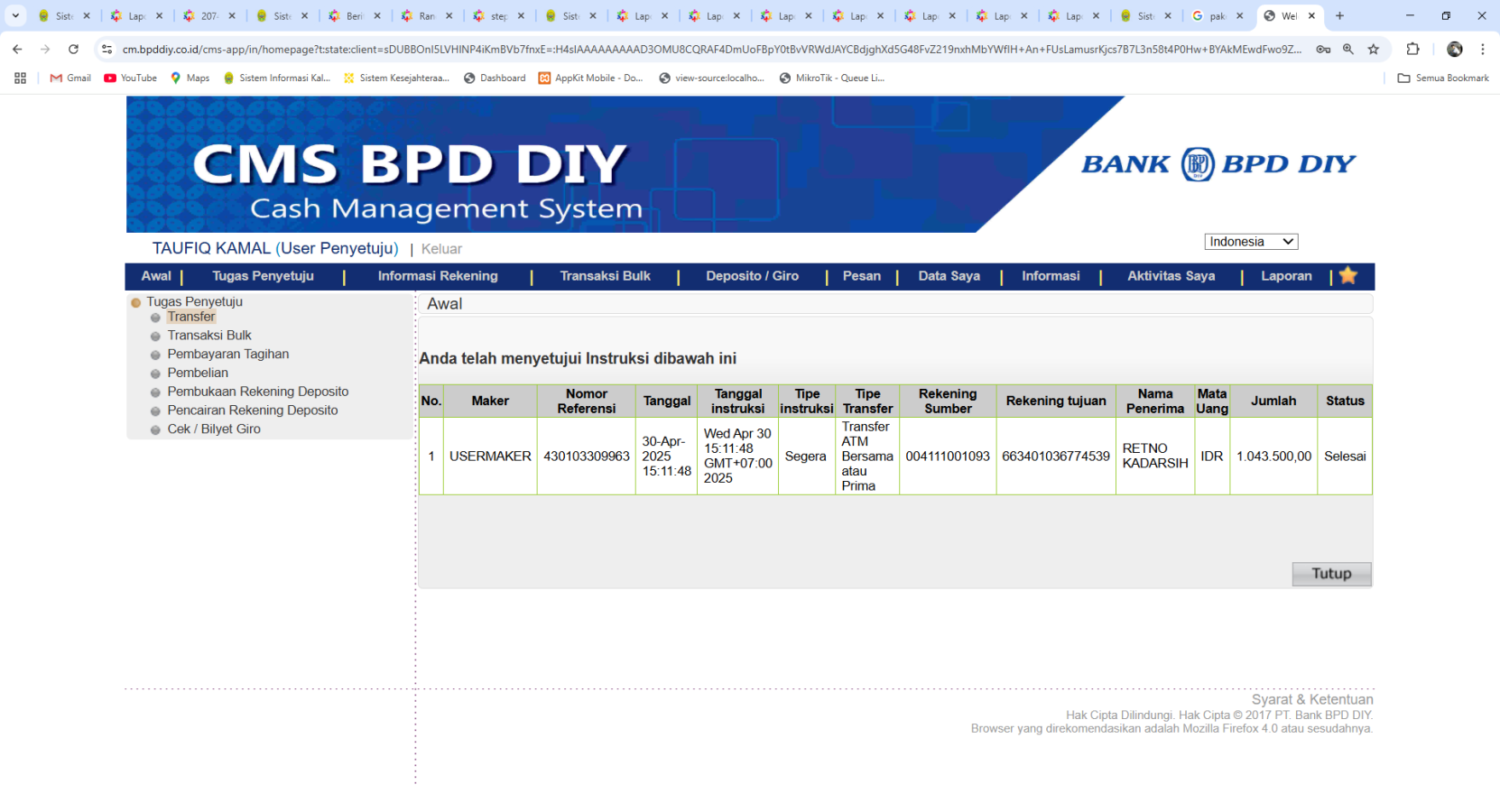The height and width of the screenshot is (812, 1500).
Task: Open Sistem Kesejahteraa... bookmark
Action: click(x=396, y=78)
